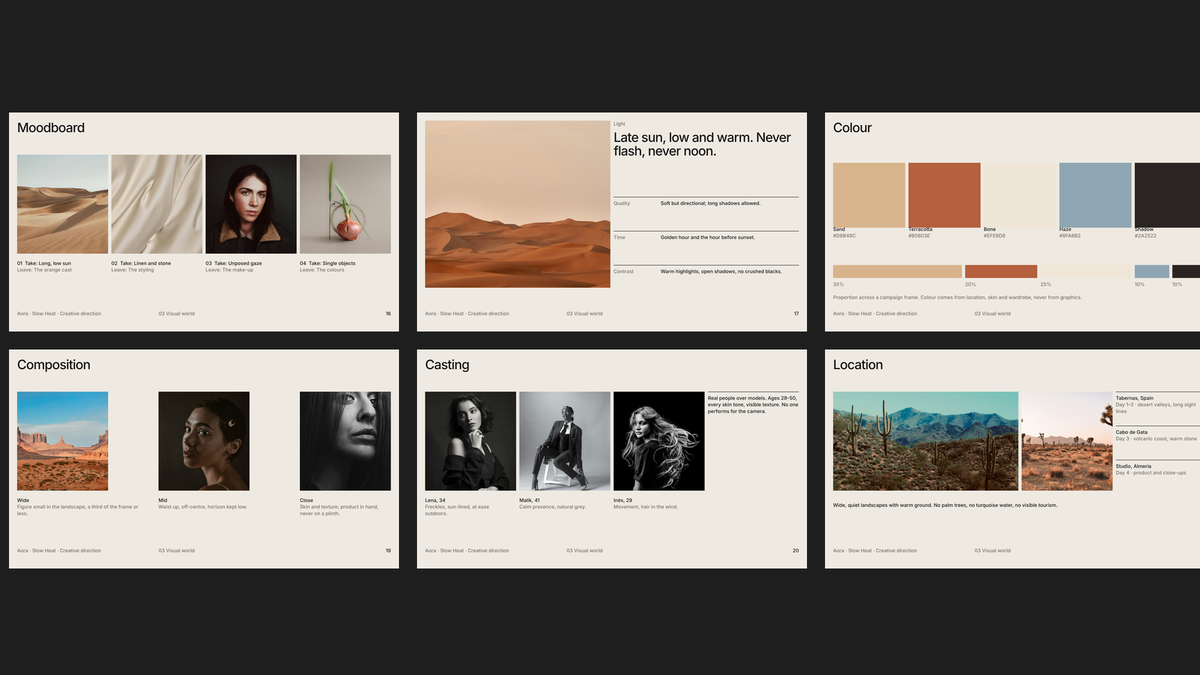Image resolution: width=1200 pixels, height=675 pixels.
Task: Click '03 Visual world' footer on Location slide
Action: 992,551
